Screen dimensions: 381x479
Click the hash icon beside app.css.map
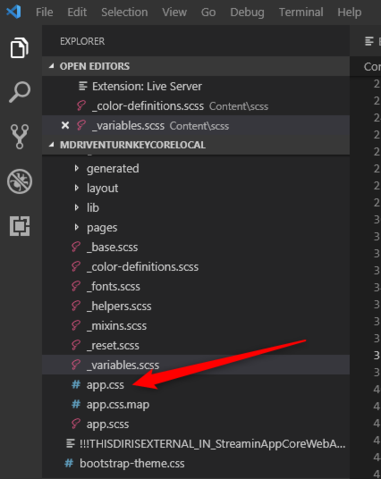[x=76, y=404]
